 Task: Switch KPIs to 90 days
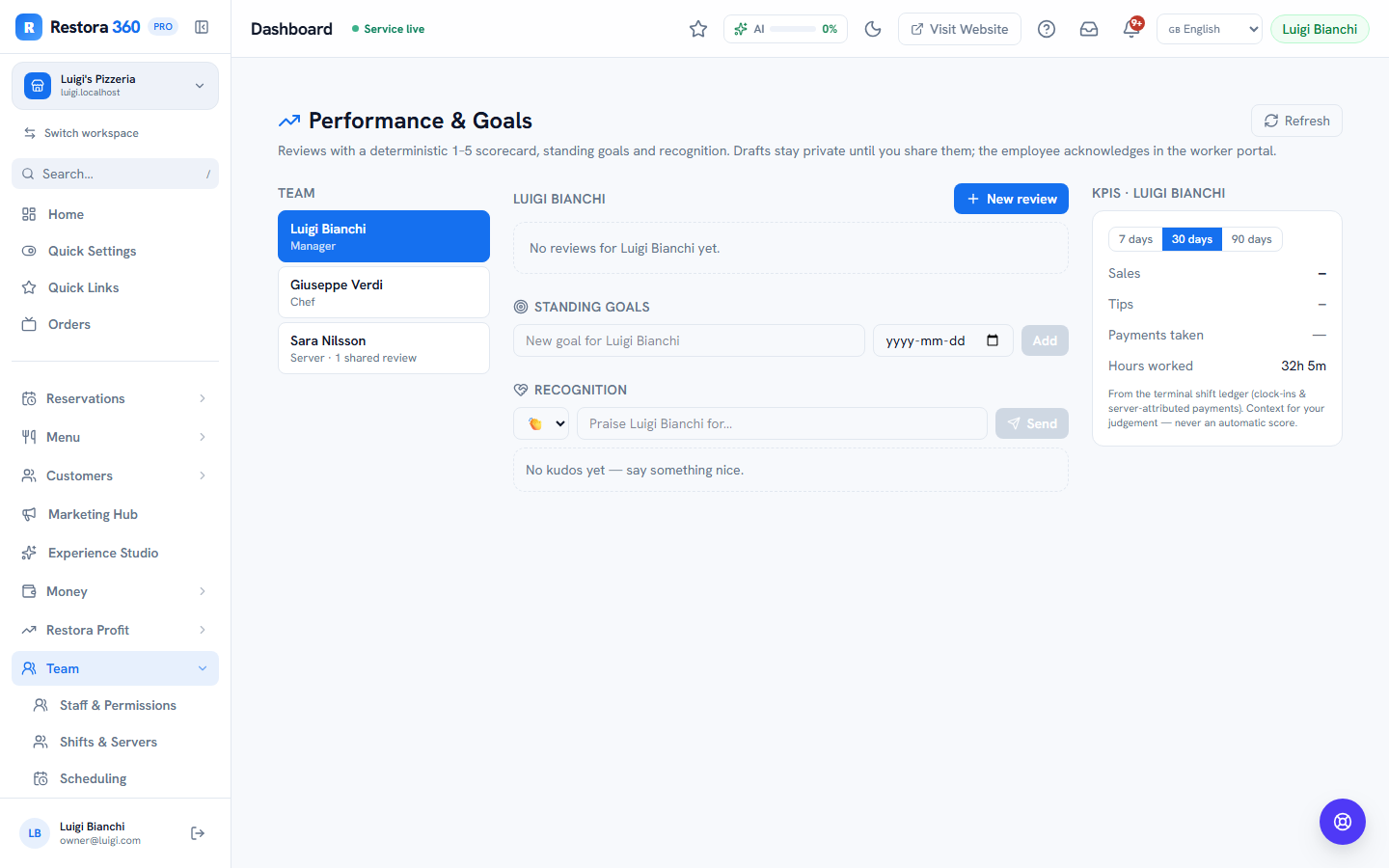pyautogui.click(x=1252, y=239)
